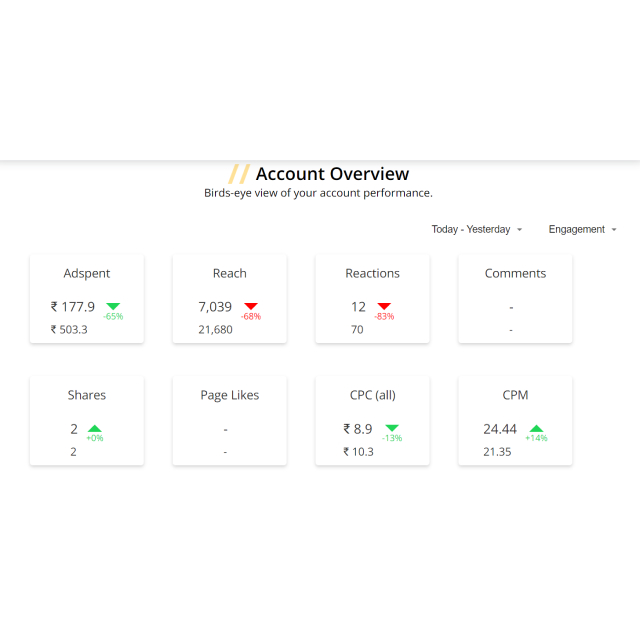Select the Reactions card title
The image size is (640, 640).
(x=372, y=273)
